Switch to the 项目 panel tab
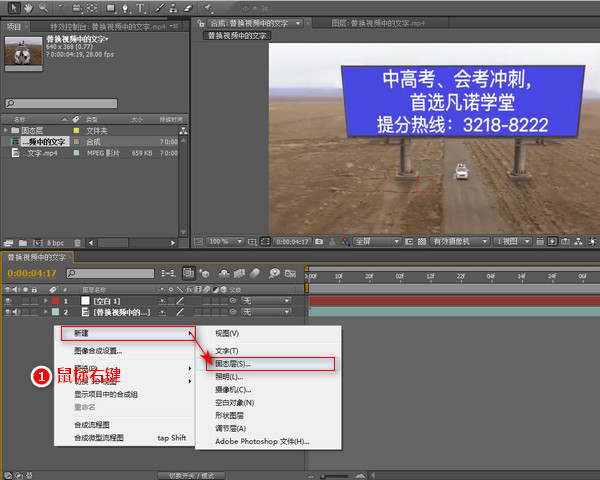600x480 pixels. coord(14,26)
